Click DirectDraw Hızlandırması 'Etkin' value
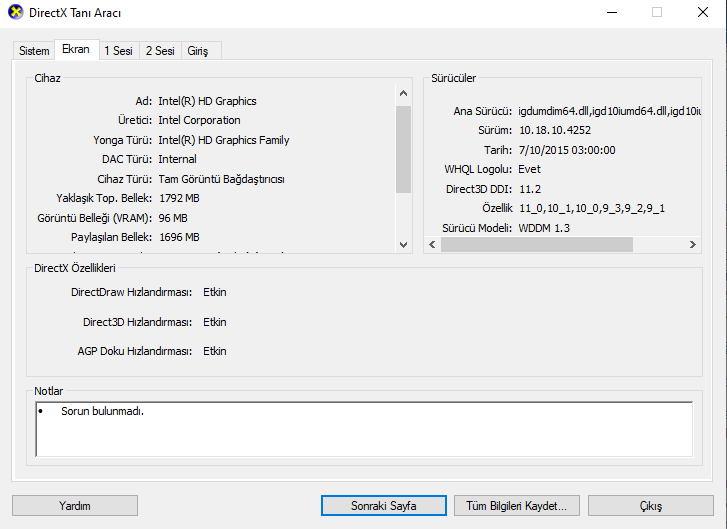The width and height of the screenshot is (727, 529). pyautogui.click(x=215, y=292)
